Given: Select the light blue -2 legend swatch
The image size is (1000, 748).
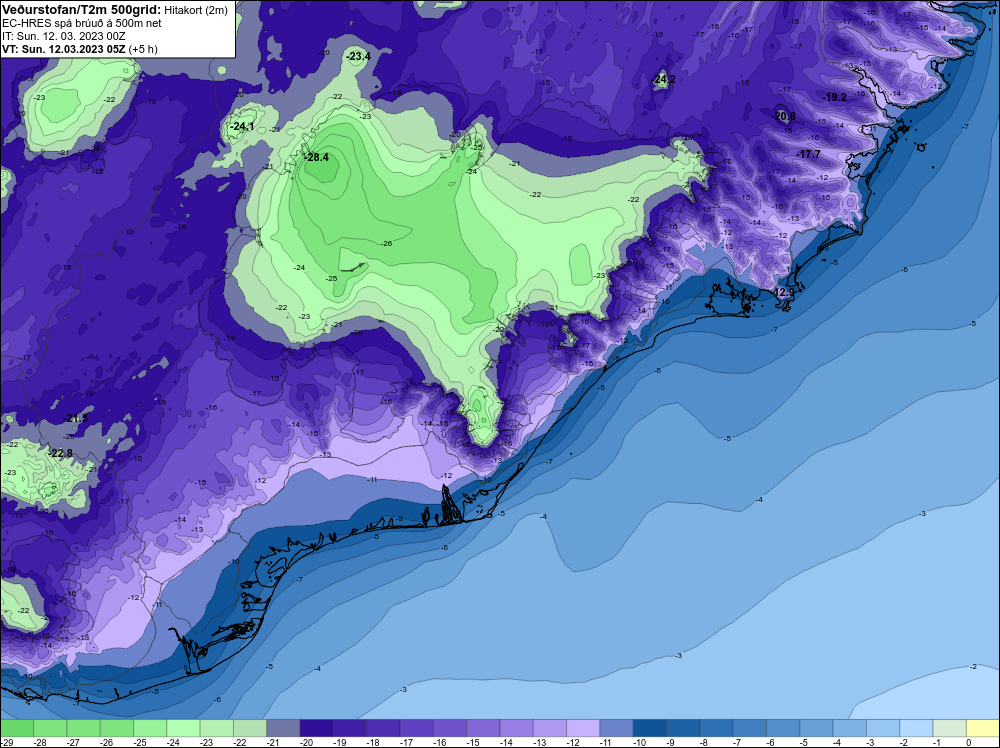Looking at the screenshot, I should [x=916, y=728].
